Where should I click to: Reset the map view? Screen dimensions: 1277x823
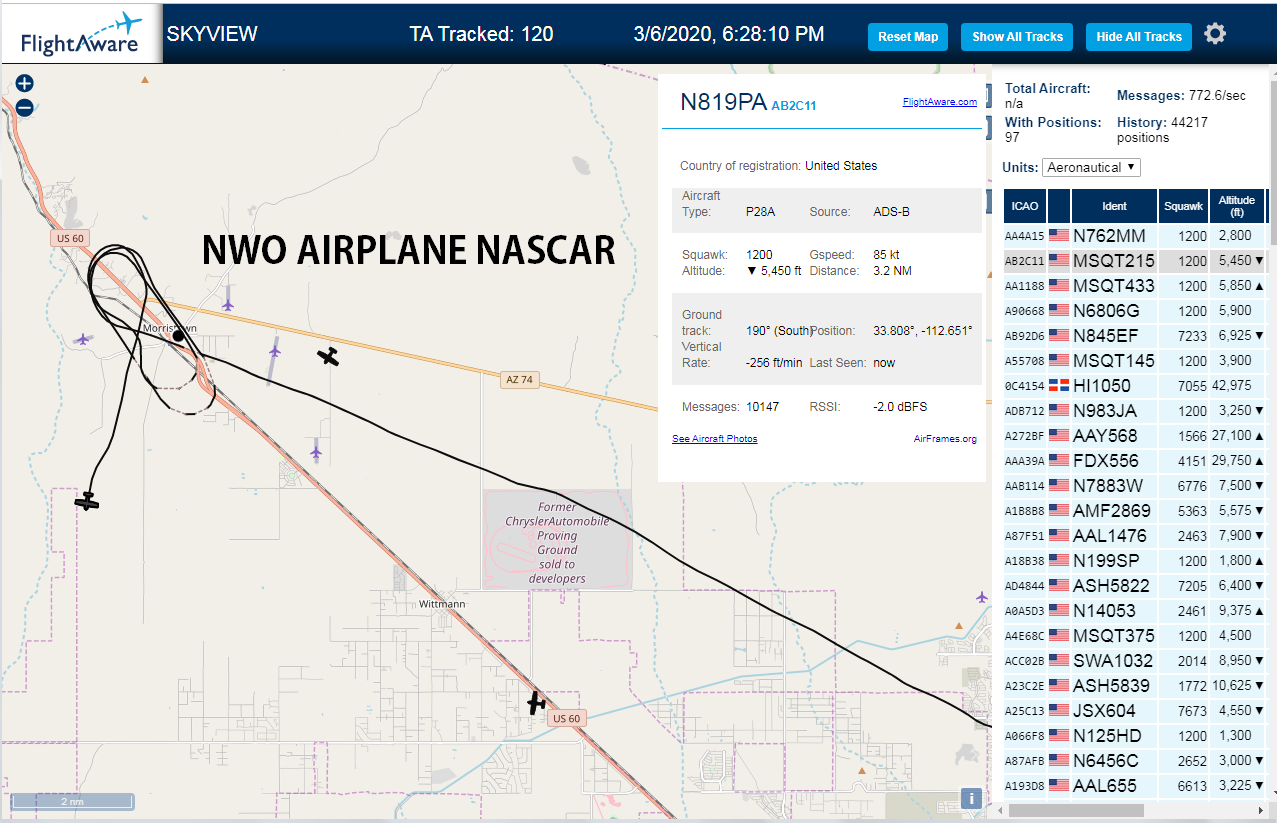pos(908,36)
